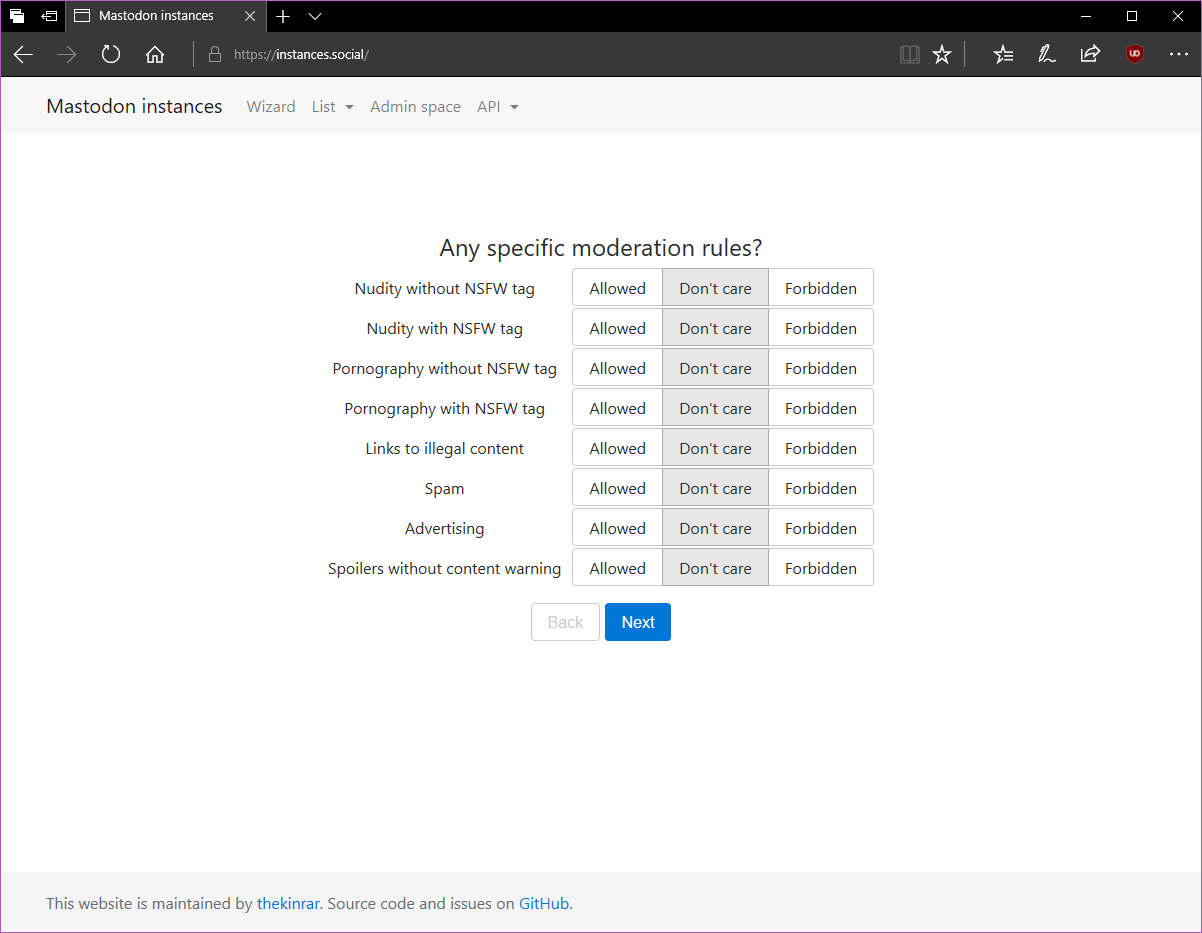The width and height of the screenshot is (1202, 933).
Task: Set Advertising to Allowed
Action: coord(617,528)
